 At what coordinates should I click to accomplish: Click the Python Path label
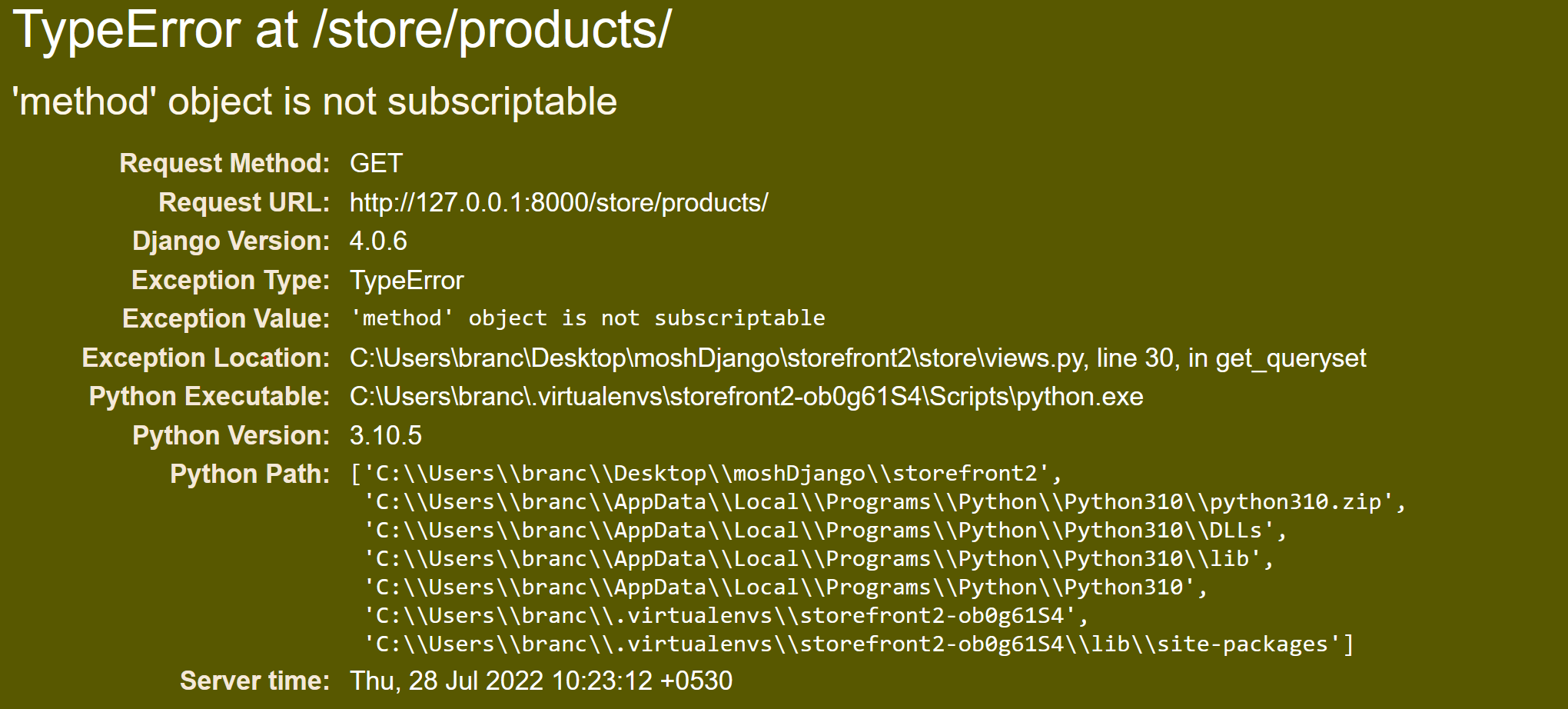(x=250, y=474)
